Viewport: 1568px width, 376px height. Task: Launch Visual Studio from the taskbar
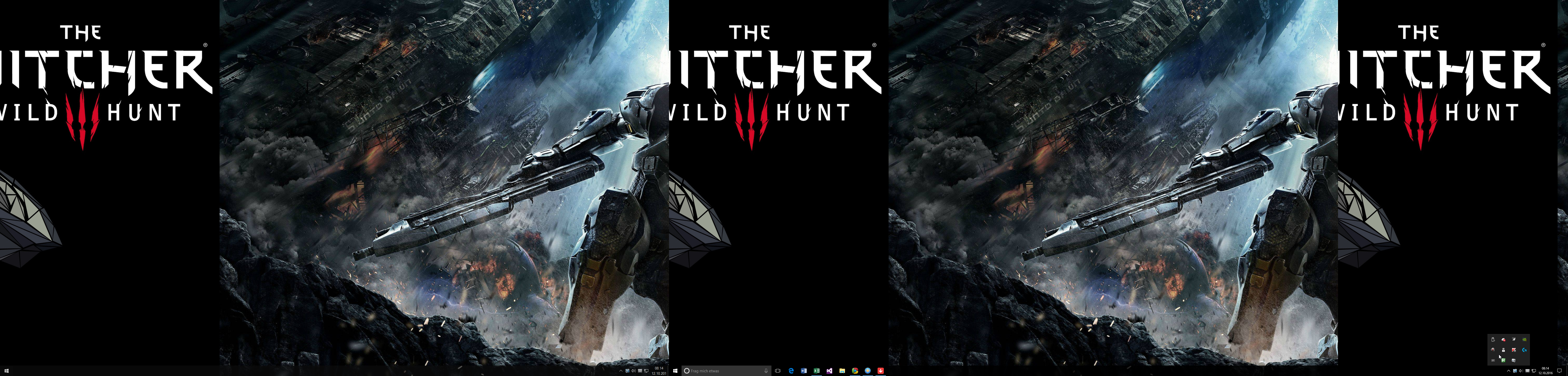830,371
